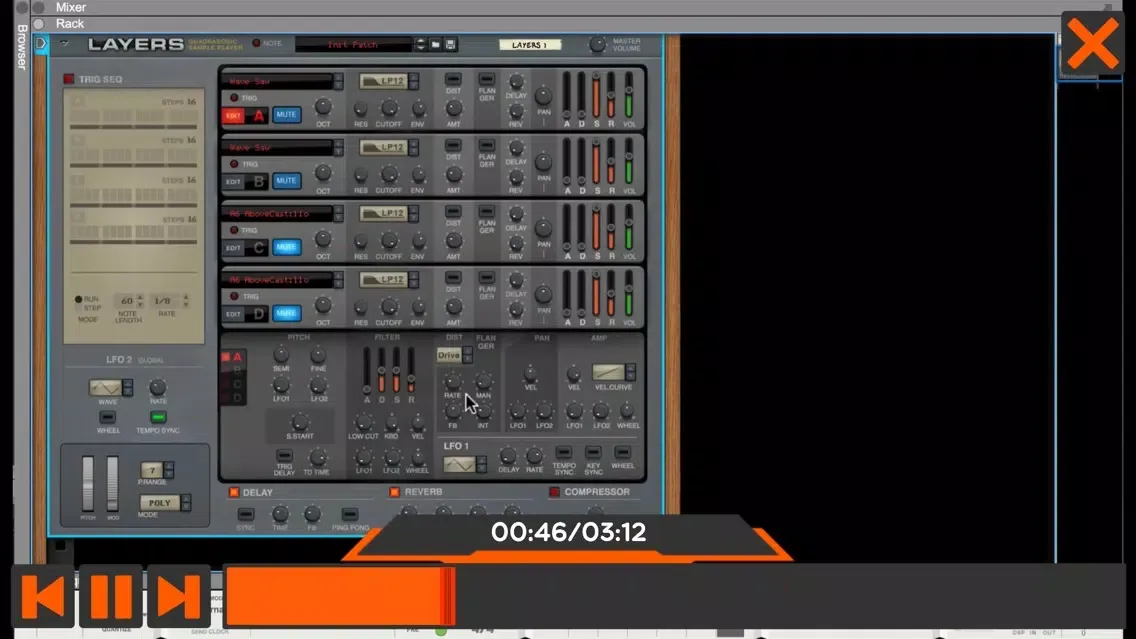
Task: Click layer C REV knob
Action: point(516,243)
